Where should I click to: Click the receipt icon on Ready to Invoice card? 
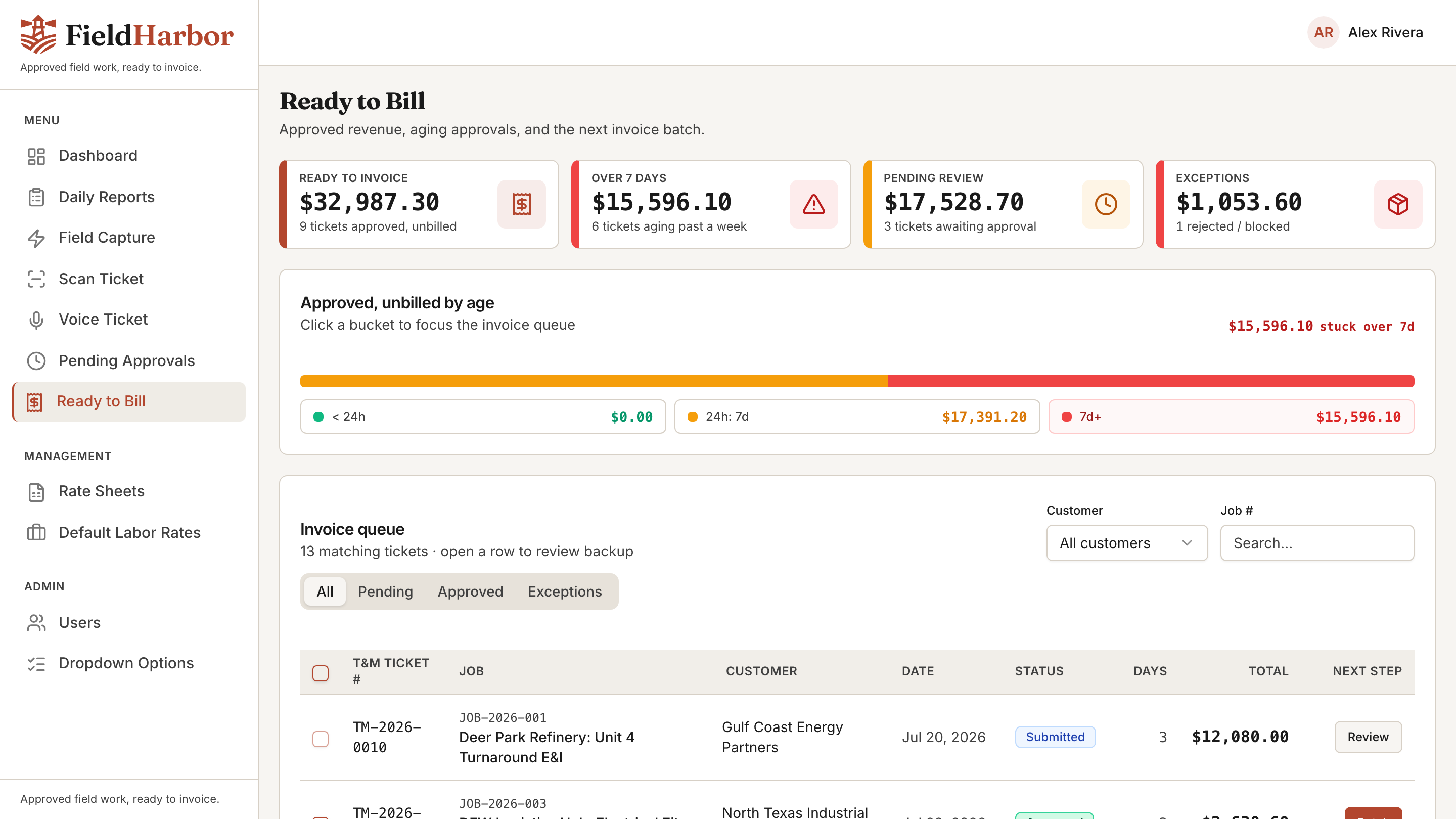coord(521,204)
